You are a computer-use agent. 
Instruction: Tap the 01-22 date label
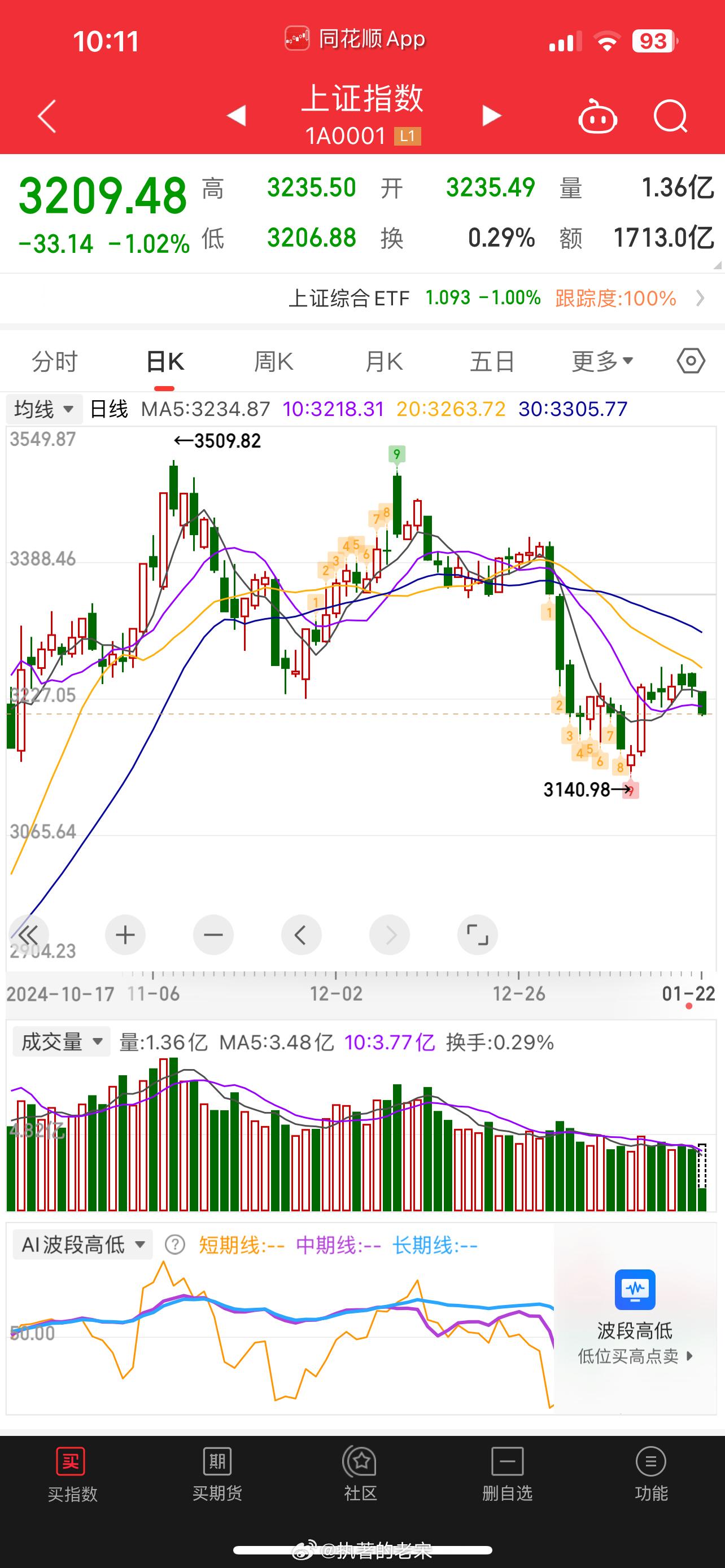click(688, 994)
